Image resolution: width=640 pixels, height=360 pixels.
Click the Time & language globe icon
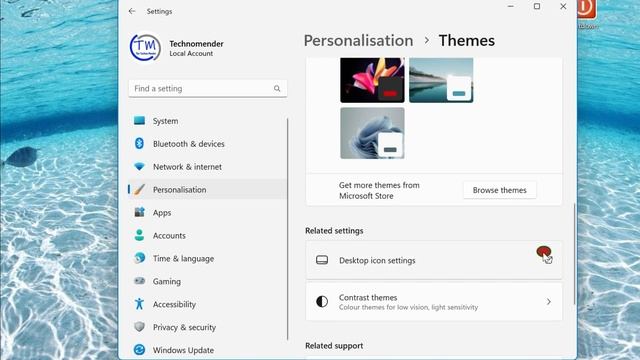coord(139,258)
